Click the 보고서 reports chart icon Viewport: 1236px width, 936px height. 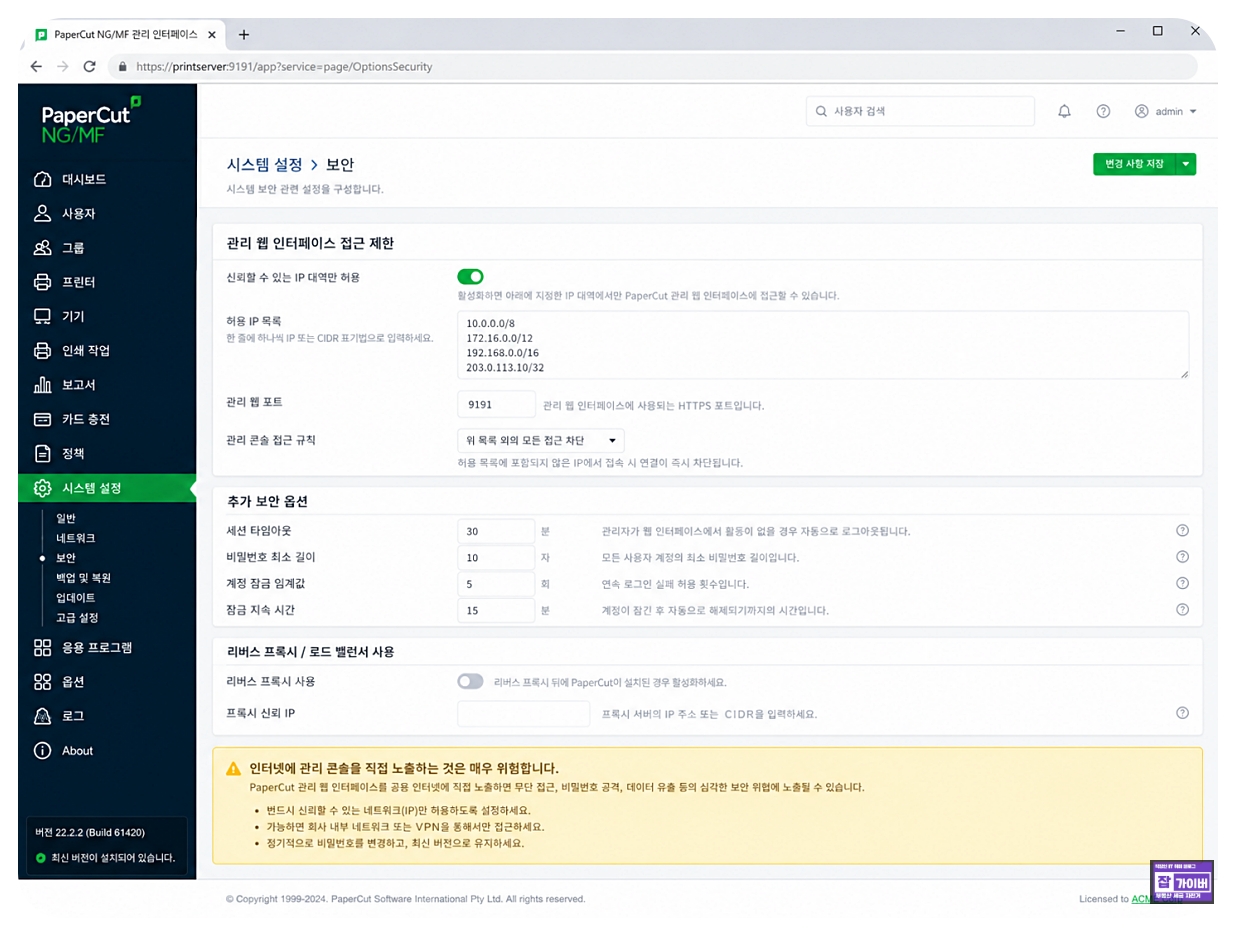pyautogui.click(x=42, y=385)
